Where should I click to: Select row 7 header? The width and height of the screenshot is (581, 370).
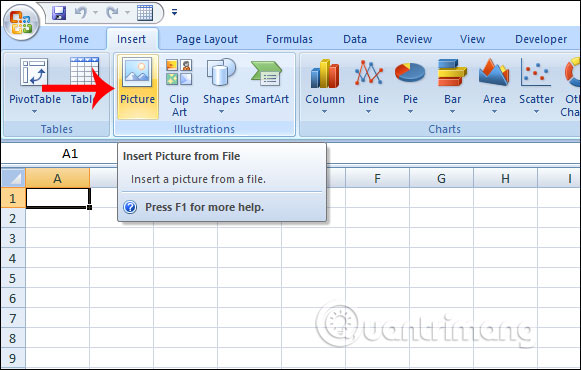coord(13,318)
